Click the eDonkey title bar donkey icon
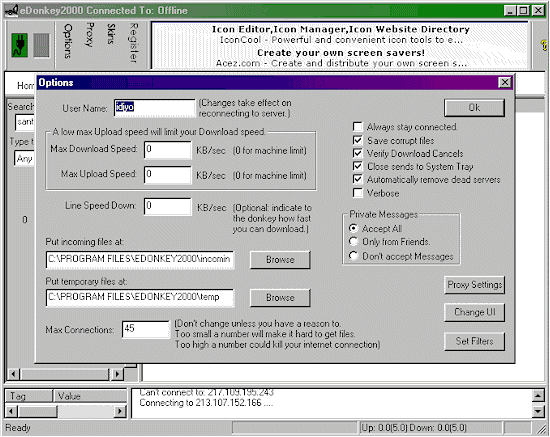This screenshot has height=437, width=550. pos(12,10)
